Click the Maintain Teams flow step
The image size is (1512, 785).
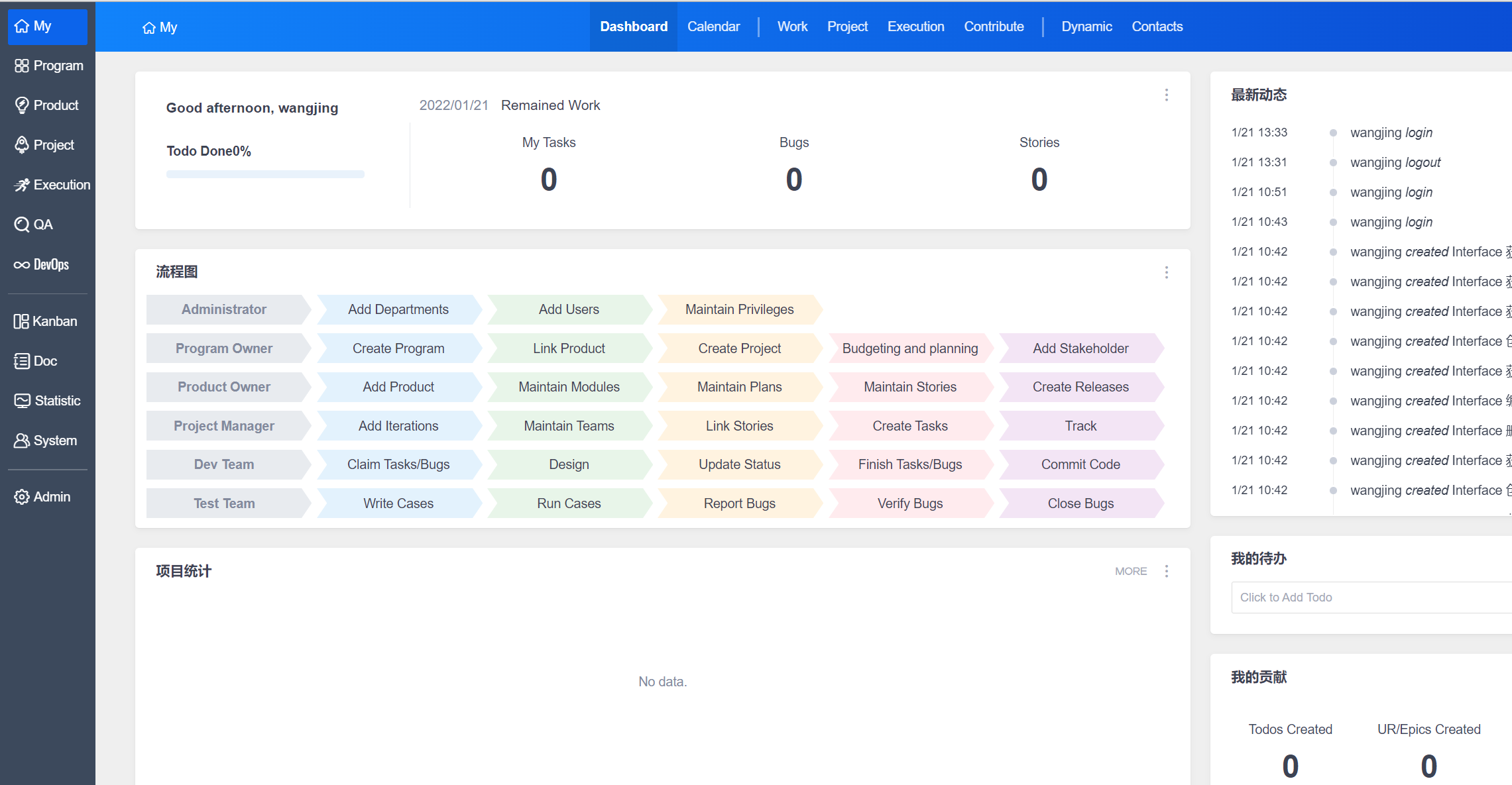[569, 426]
